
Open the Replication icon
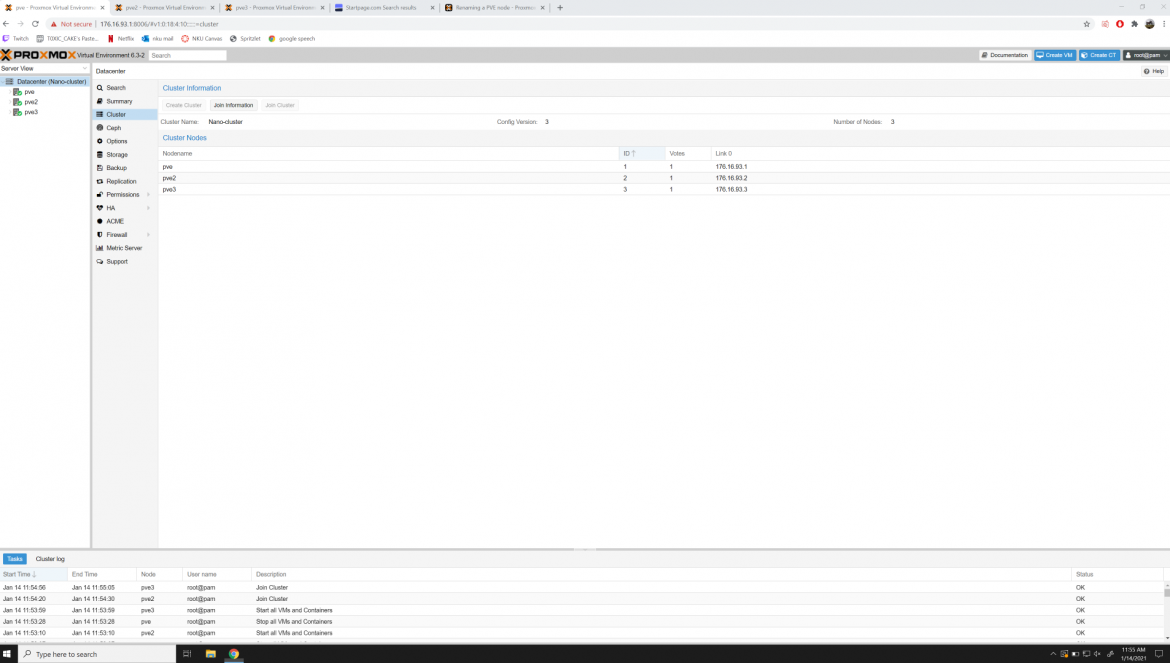(100, 181)
